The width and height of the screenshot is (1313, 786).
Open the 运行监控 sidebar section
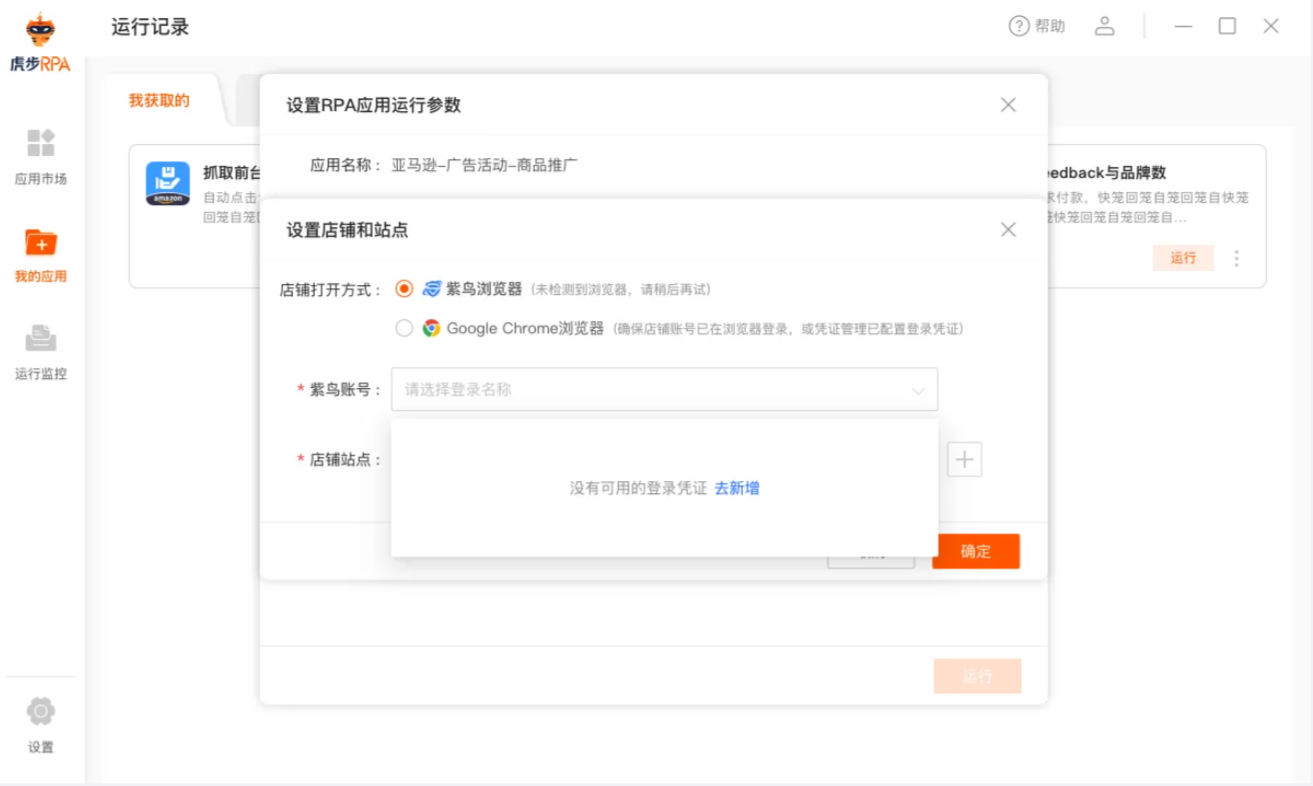coord(41,352)
